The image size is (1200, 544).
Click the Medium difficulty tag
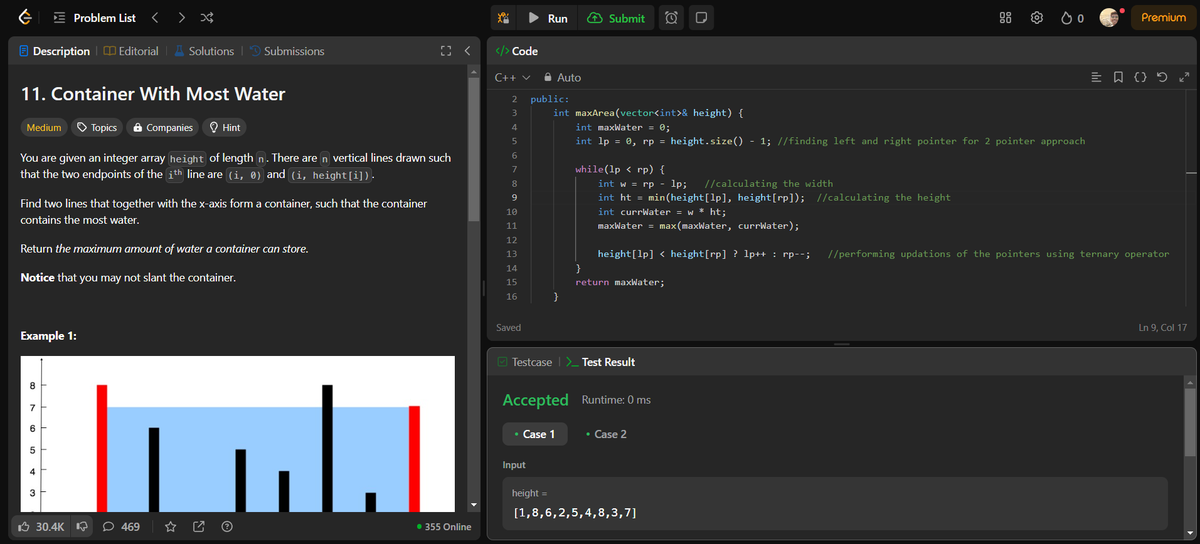tap(43, 127)
